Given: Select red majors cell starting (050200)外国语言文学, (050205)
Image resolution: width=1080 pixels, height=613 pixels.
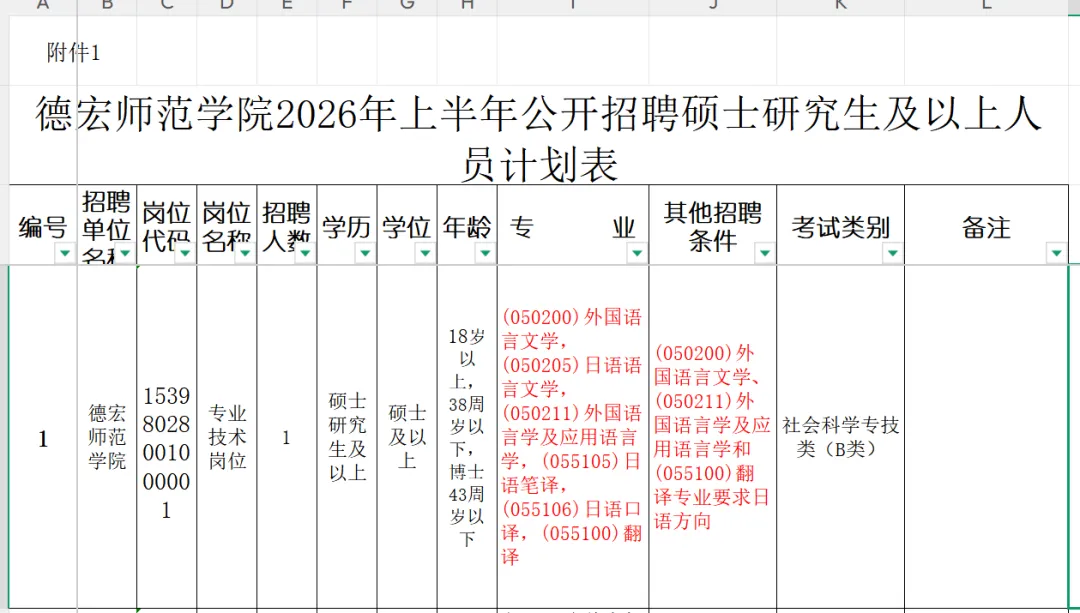Looking at the screenshot, I should (x=572, y=437).
